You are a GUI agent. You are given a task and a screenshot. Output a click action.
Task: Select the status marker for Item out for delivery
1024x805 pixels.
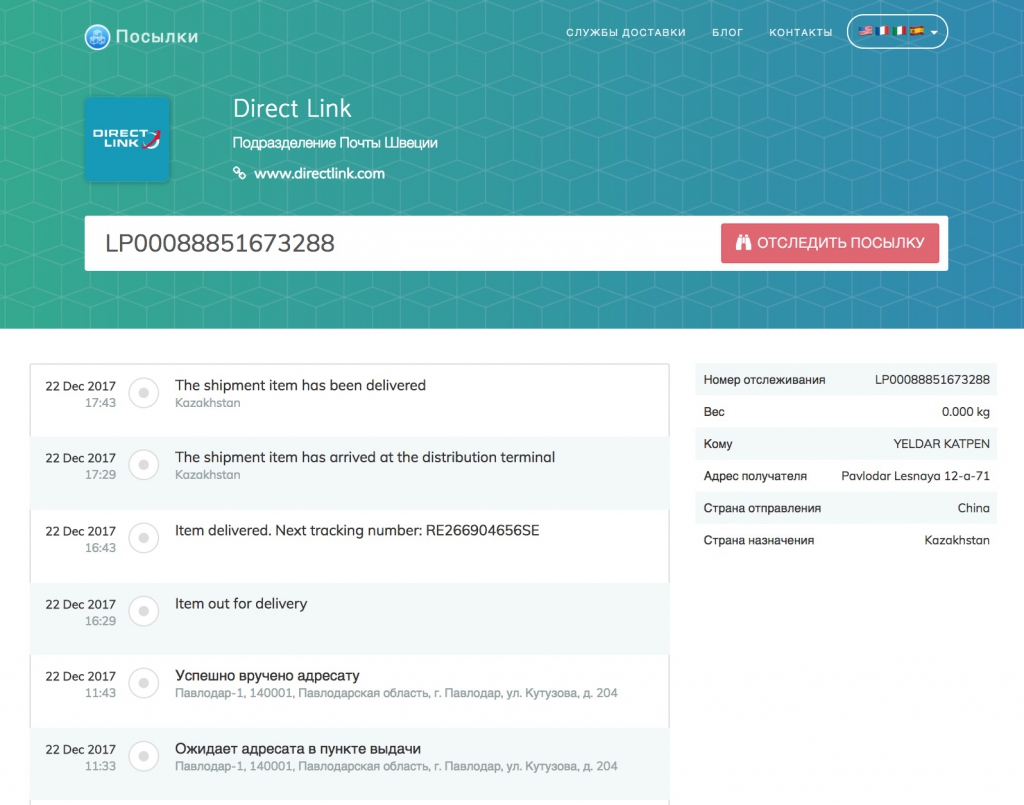pyautogui.click(x=144, y=611)
